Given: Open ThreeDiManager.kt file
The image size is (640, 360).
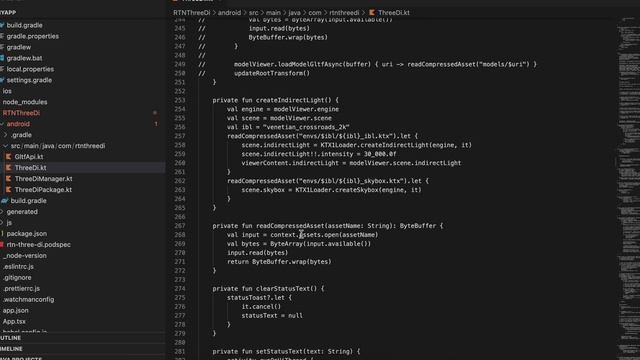Looking at the screenshot, I should [x=43, y=179].
